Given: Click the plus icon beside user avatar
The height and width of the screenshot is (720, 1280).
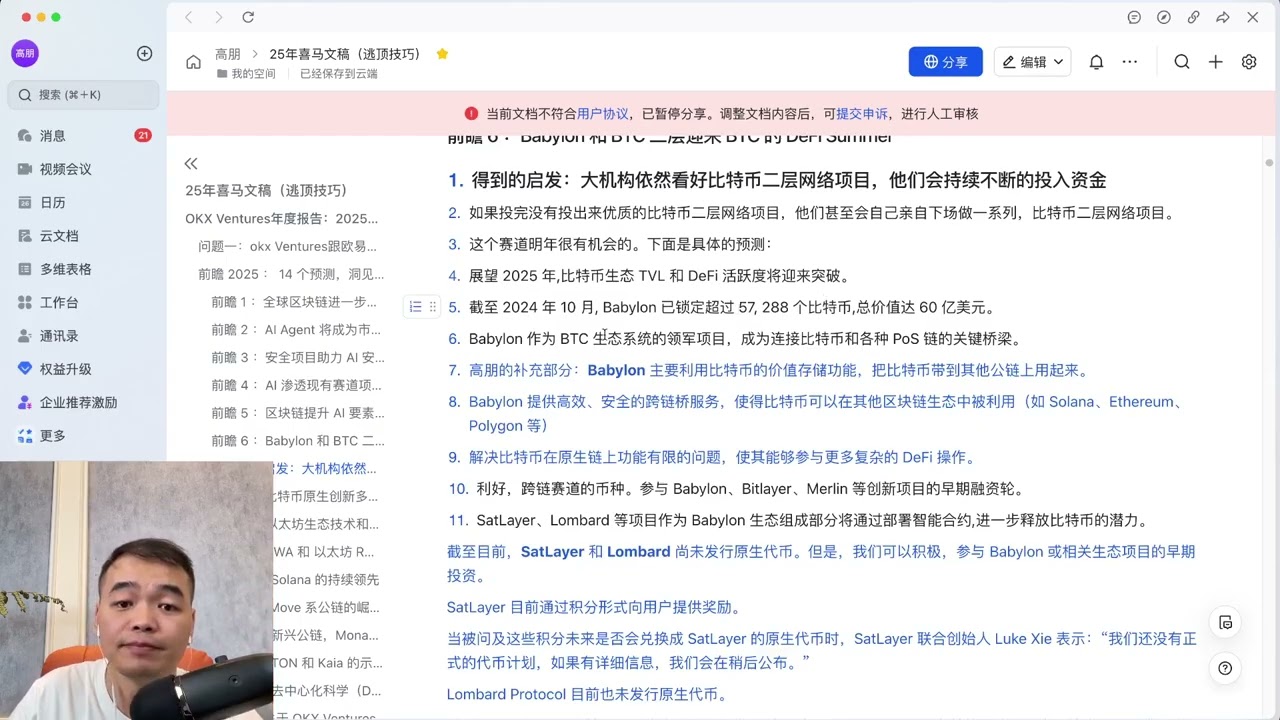Looking at the screenshot, I should click(144, 53).
